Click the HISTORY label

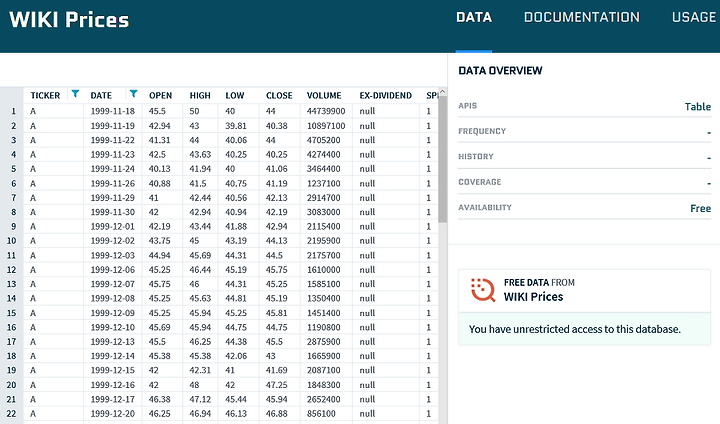476,157
